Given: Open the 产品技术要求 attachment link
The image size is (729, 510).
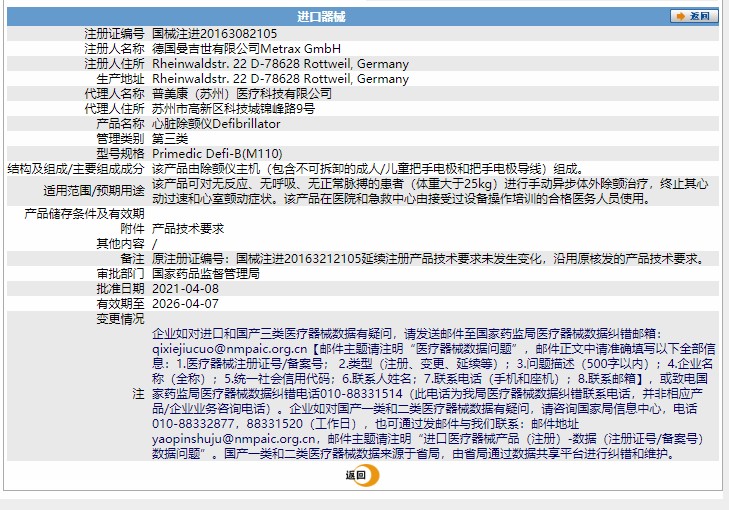Looking at the screenshot, I should click(x=188, y=229).
